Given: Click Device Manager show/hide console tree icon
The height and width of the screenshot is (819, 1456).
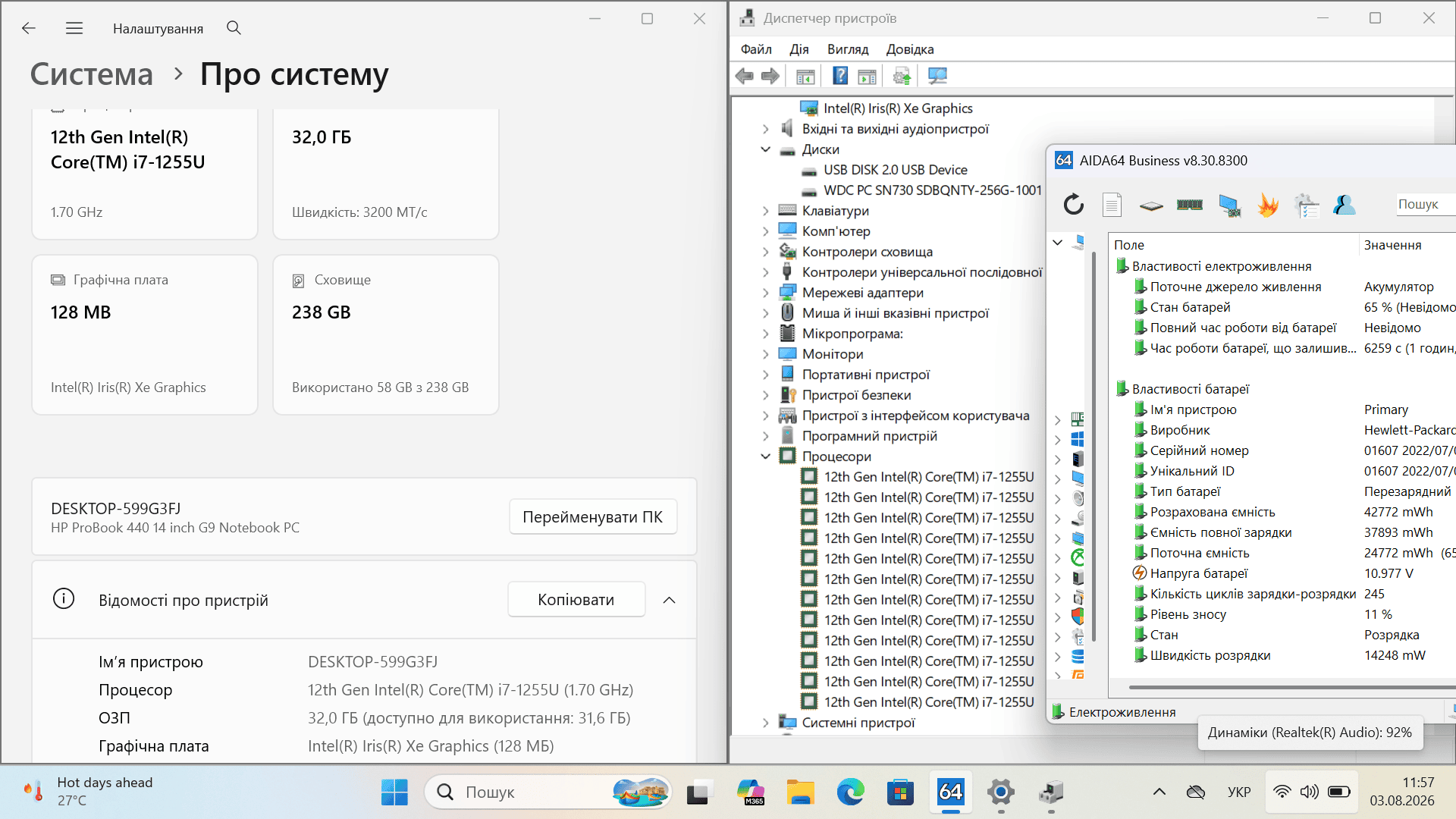Looking at the screenshot, I should click(805, 76).
